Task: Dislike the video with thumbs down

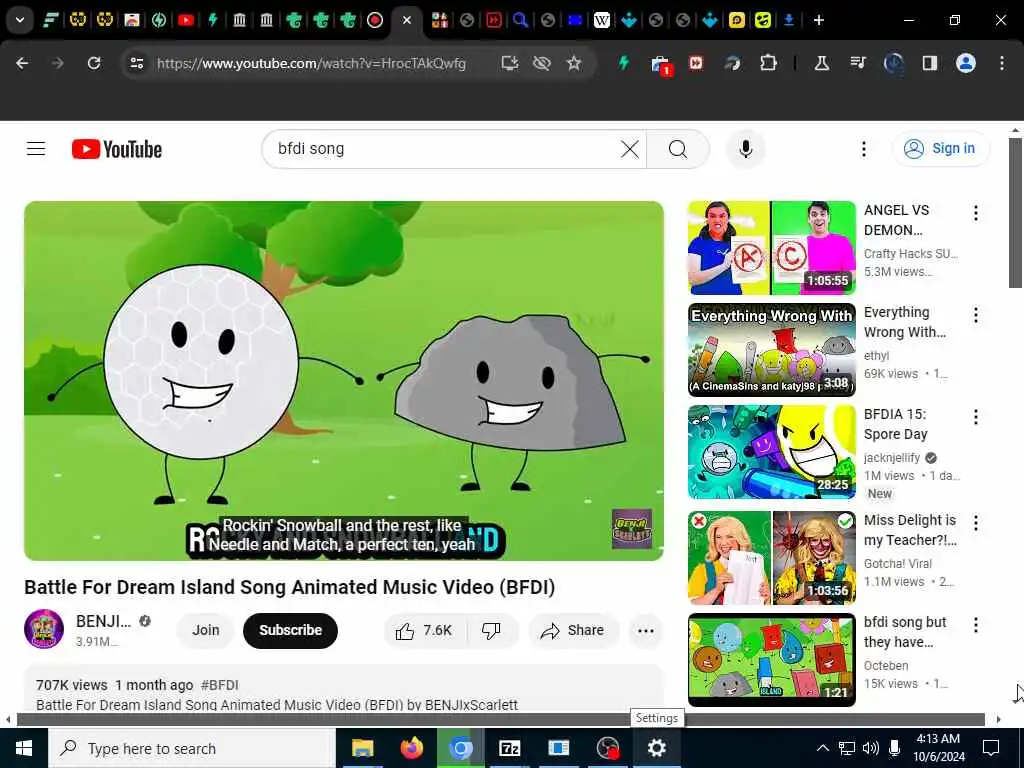Action: click(491, 630)
